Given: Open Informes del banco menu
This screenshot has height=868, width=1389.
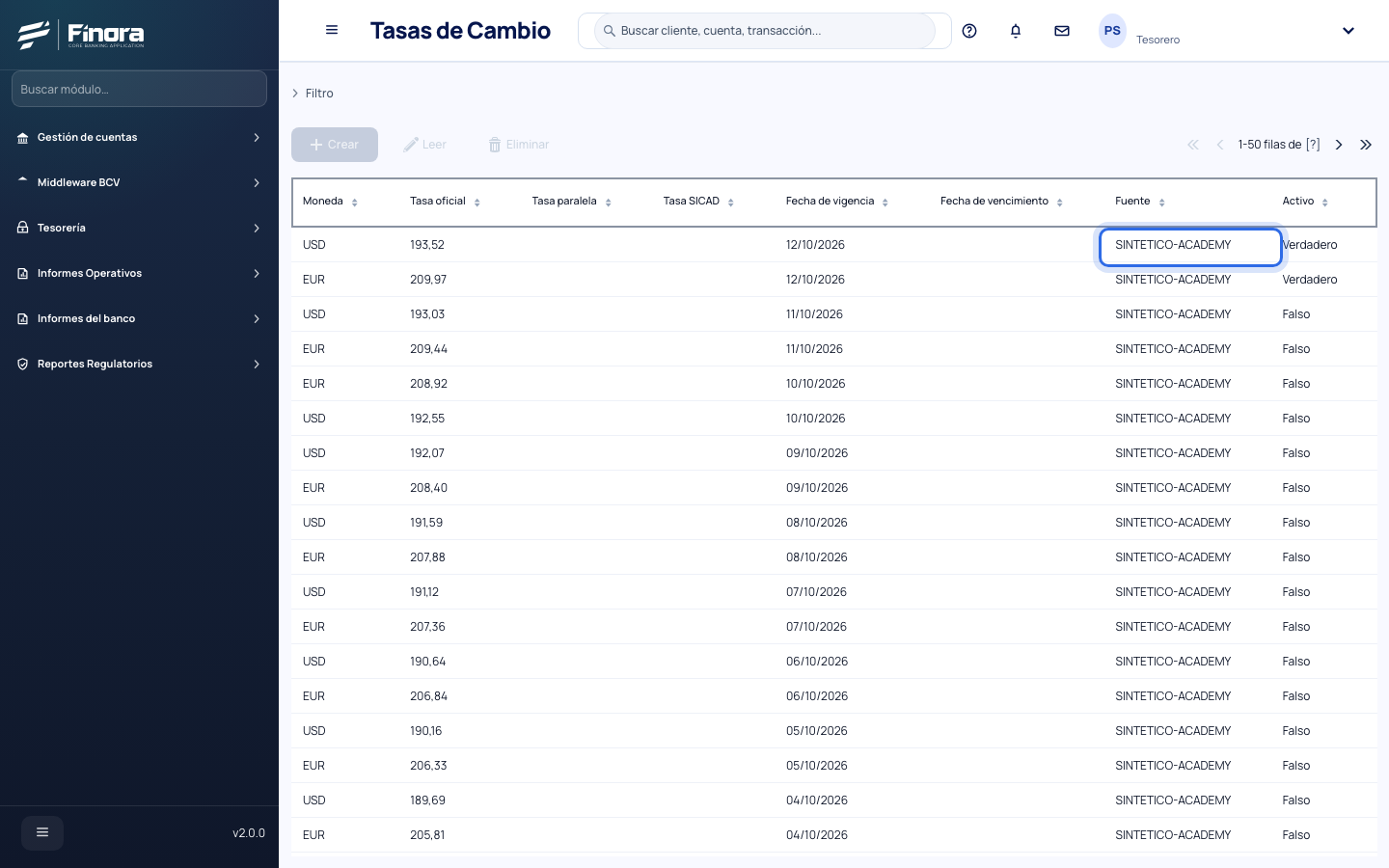Looking at the screenshot, I should (139, 319).
